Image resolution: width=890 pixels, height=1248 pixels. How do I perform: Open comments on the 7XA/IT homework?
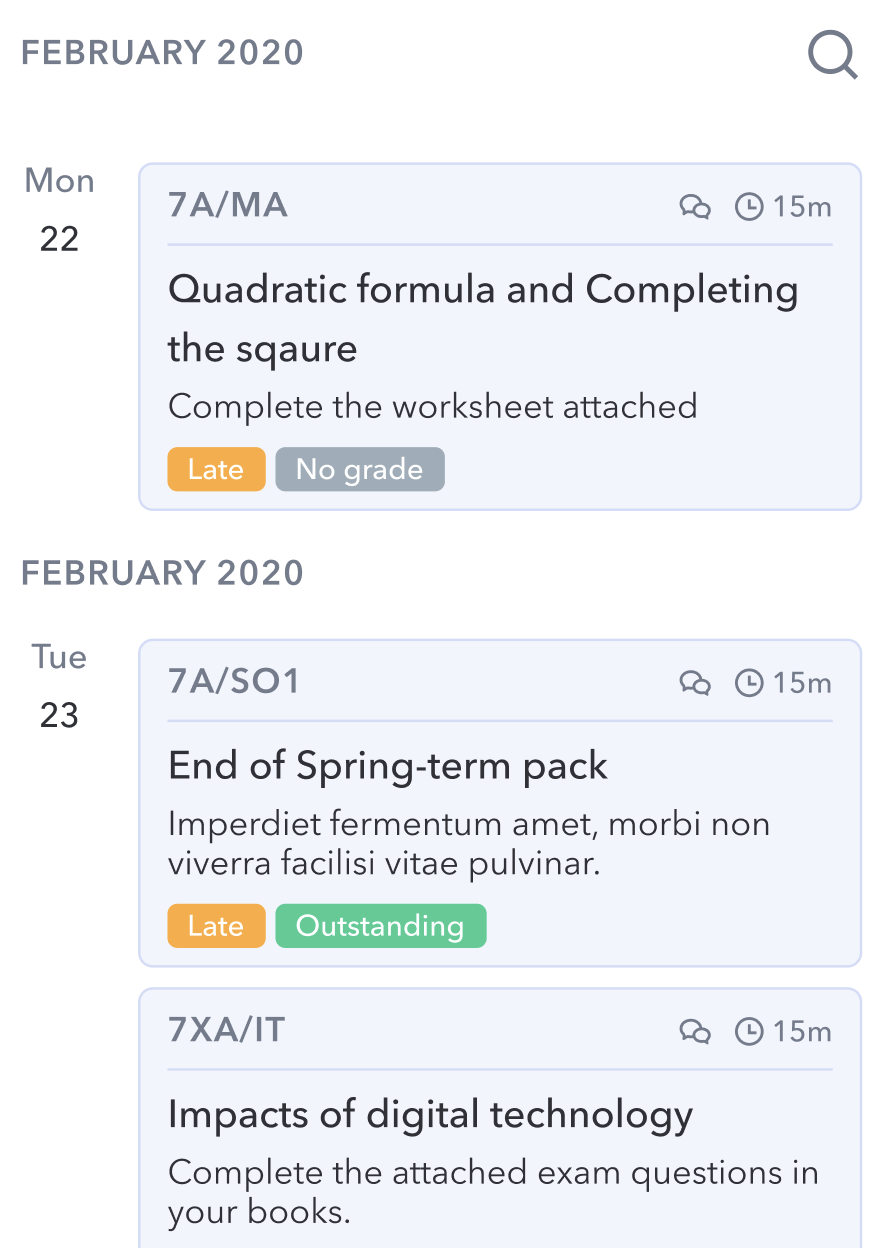[x=695, y=1031]
